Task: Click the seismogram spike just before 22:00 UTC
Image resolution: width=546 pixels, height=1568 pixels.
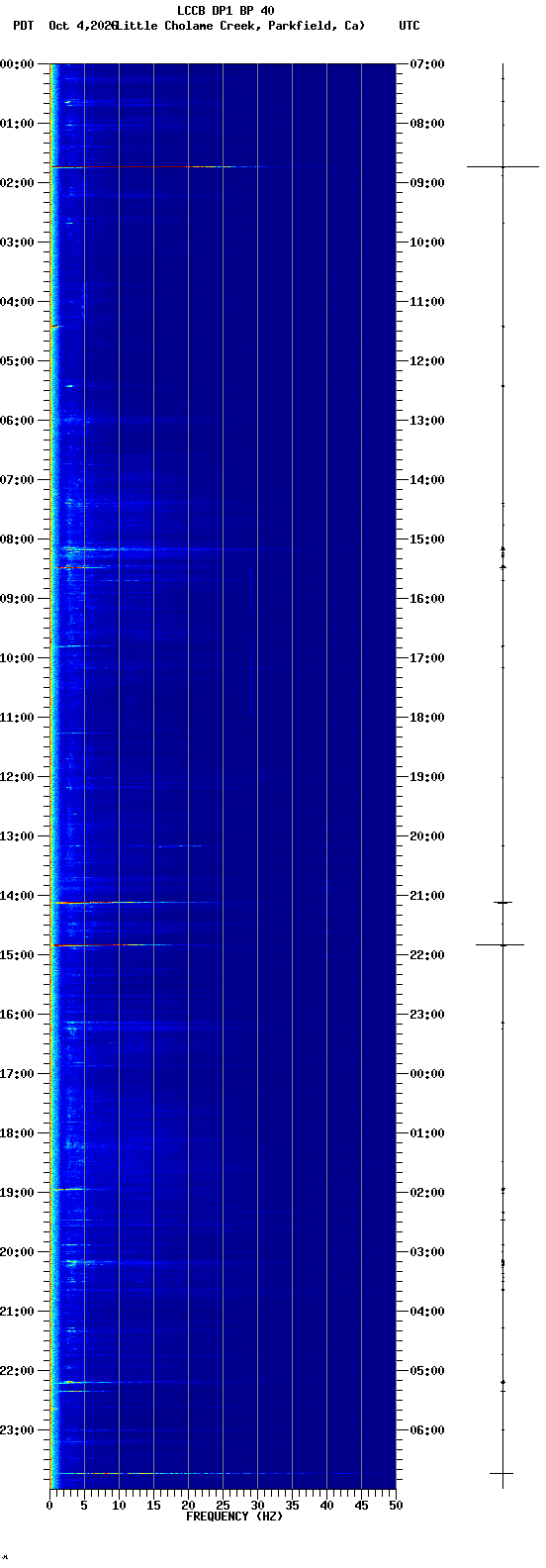Action: point(500,945)
